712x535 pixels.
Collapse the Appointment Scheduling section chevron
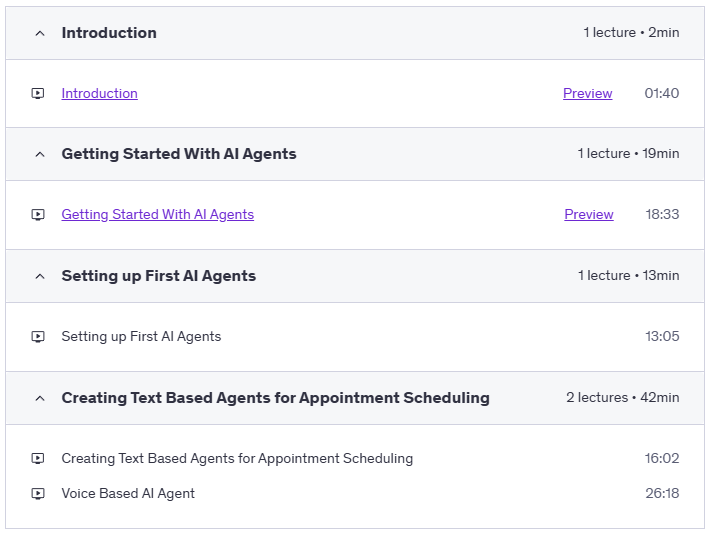(x=40, y=398)
